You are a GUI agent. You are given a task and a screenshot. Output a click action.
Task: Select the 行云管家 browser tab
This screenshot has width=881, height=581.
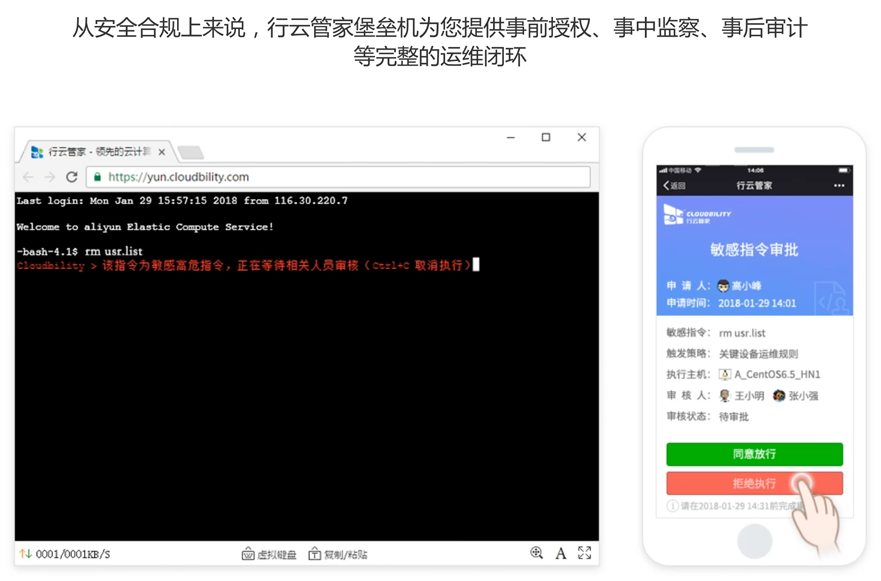coord(96,152)
